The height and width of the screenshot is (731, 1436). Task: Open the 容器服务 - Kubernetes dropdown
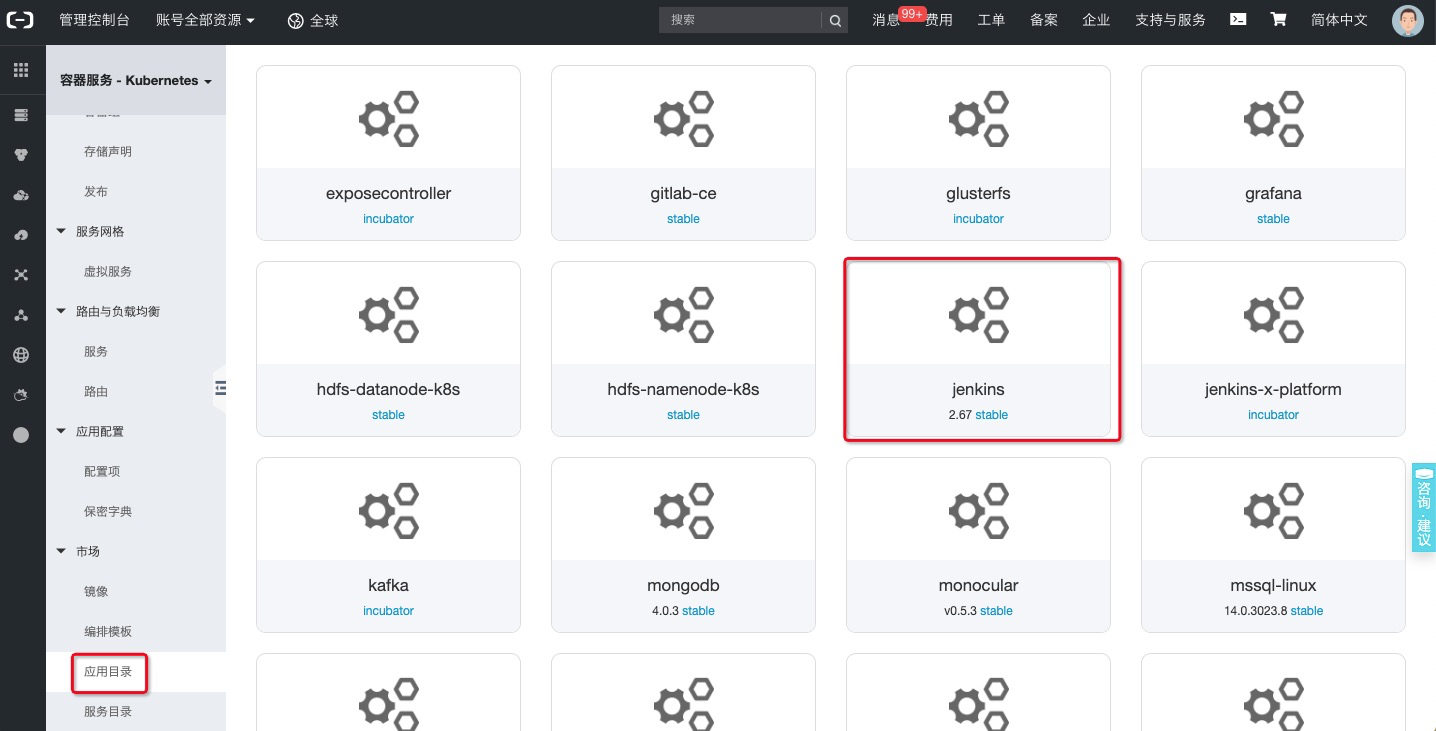click(x=136, y=80)
